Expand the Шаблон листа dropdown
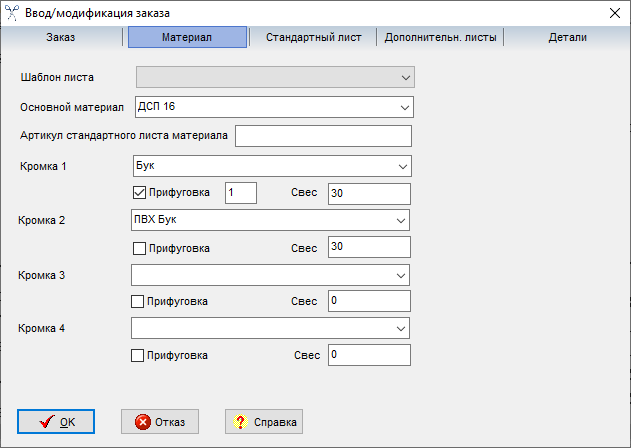 click(x=405, y=77)
